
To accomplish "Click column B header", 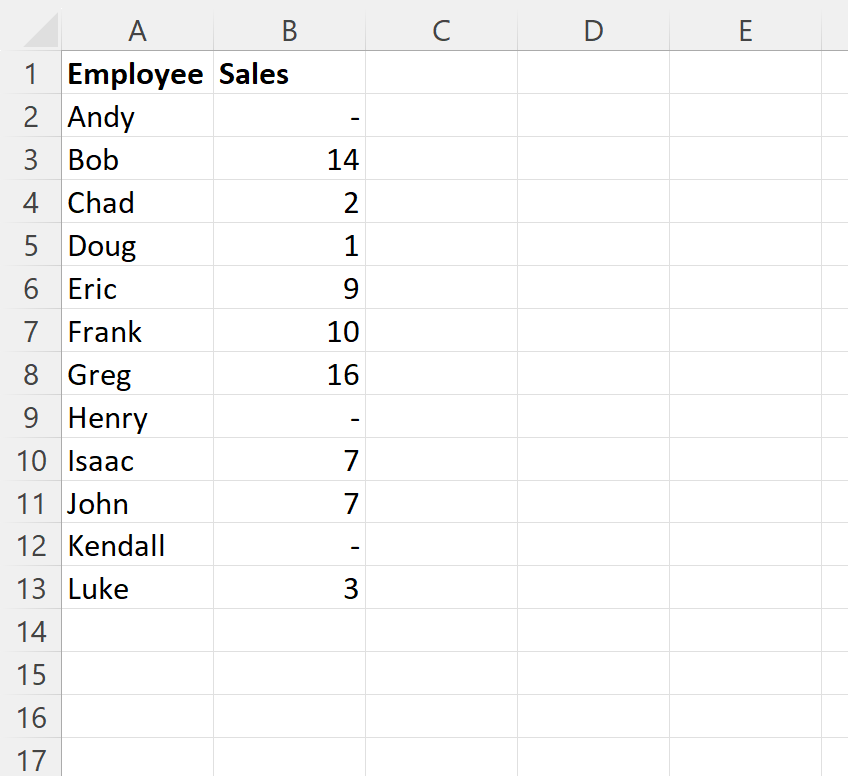I will tap(289, 31).
